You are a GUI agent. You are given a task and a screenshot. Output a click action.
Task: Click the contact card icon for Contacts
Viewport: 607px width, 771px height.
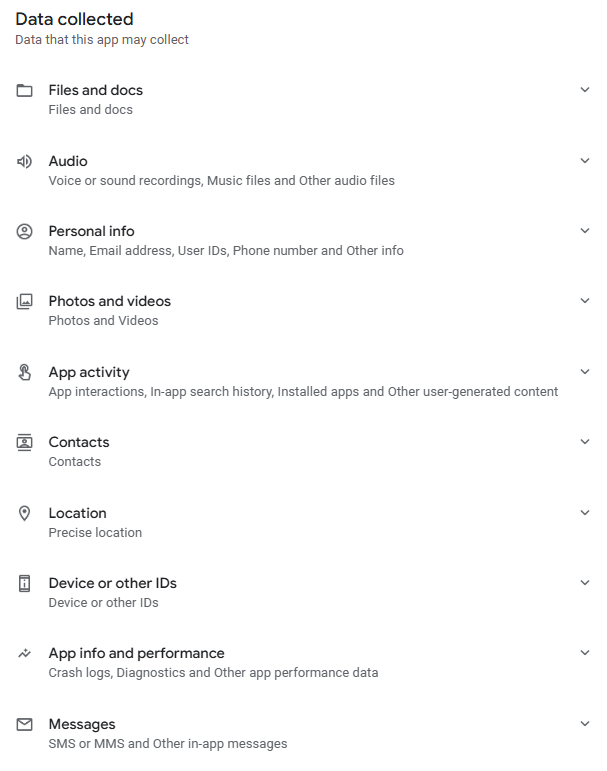click(25, 442)
